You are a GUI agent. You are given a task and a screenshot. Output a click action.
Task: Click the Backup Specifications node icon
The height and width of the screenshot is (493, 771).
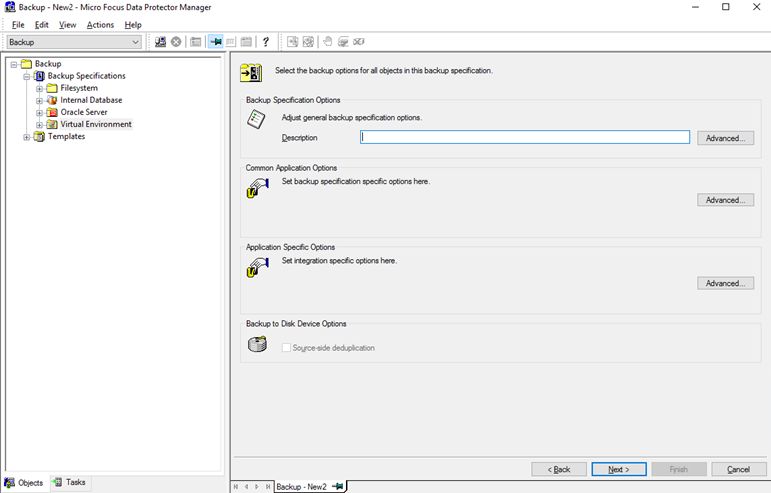pyautogui.click(x=39, y=76)
